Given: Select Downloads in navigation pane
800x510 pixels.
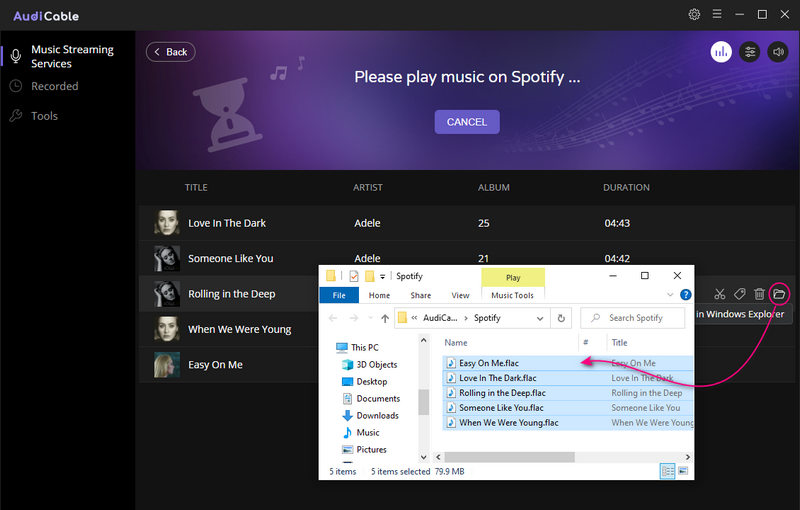Looking at the screenshot, I should (378, 416).
